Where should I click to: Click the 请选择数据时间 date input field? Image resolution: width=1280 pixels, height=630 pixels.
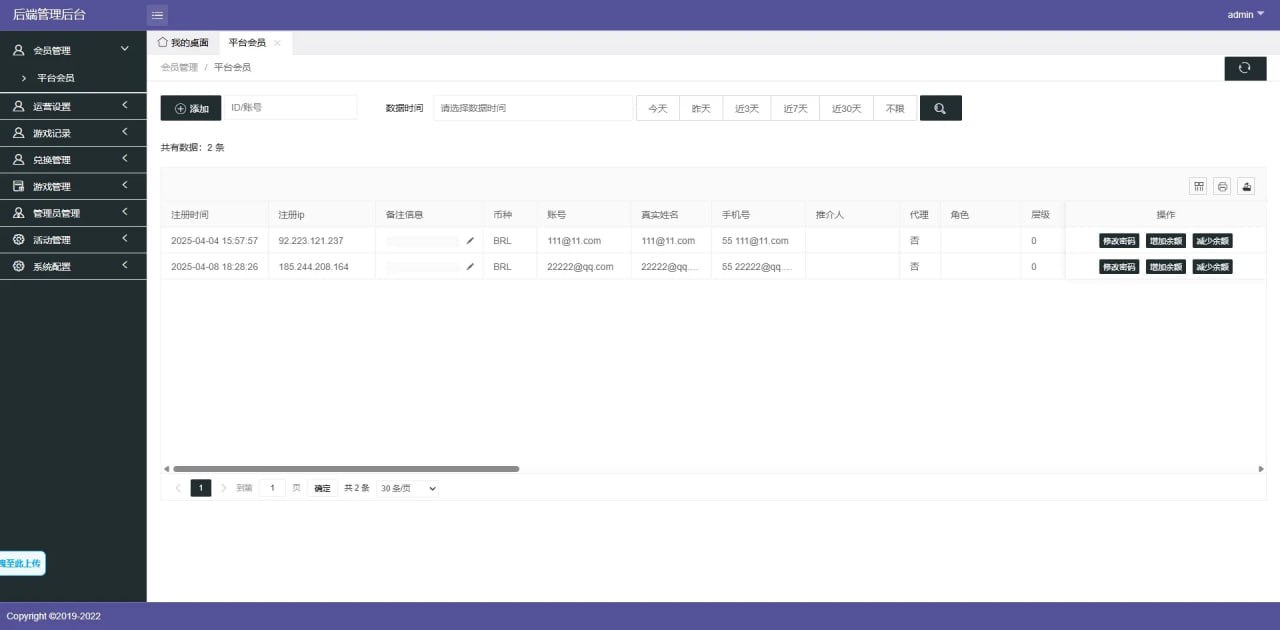coord(532,108)
